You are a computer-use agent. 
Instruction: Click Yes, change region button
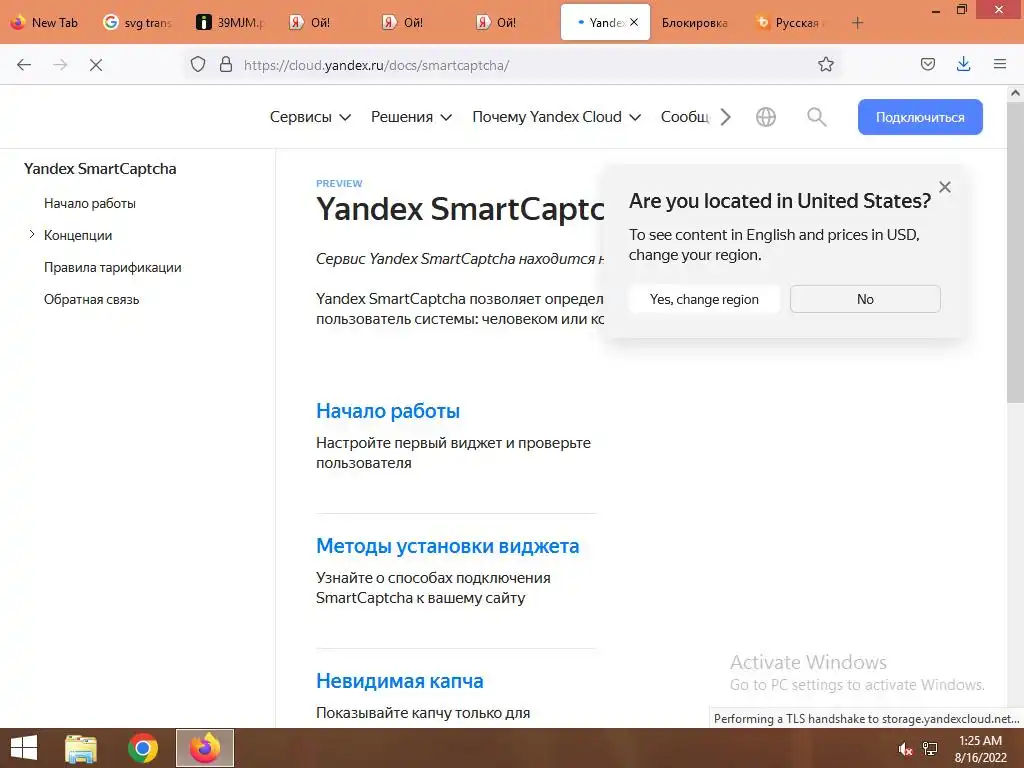tap(704, 299)
